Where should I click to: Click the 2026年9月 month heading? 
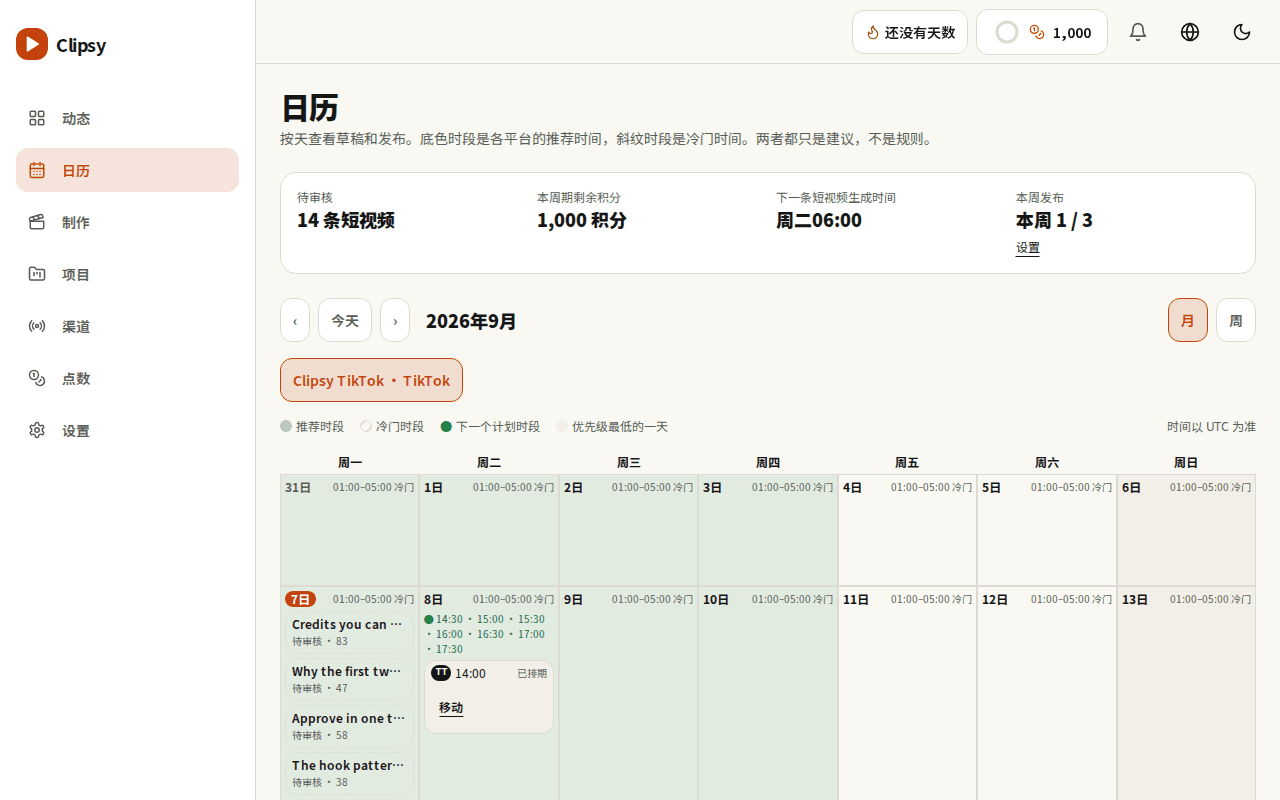pos(471,321)
